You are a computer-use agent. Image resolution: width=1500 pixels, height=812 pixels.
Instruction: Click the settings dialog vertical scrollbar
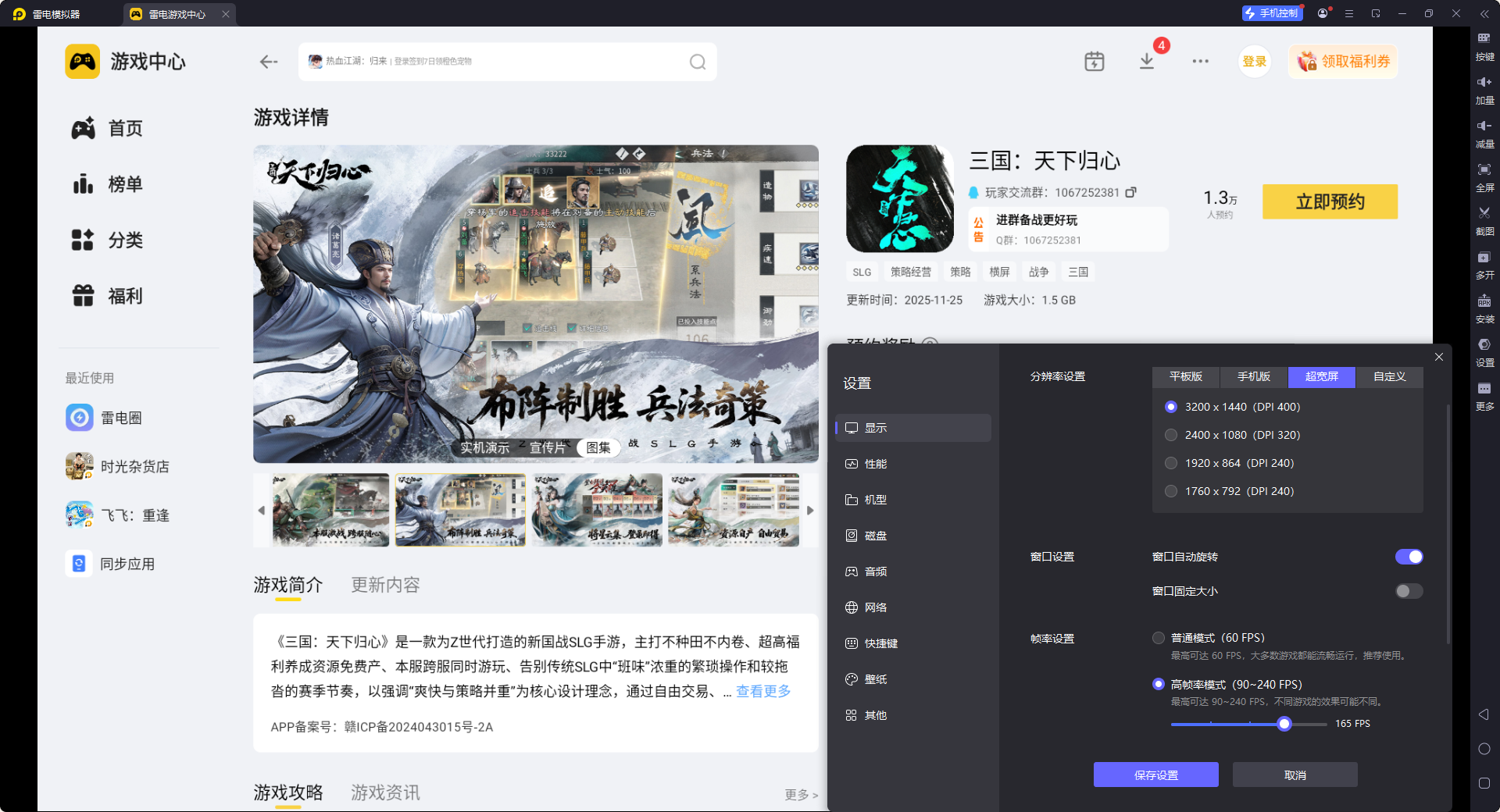1448,523
